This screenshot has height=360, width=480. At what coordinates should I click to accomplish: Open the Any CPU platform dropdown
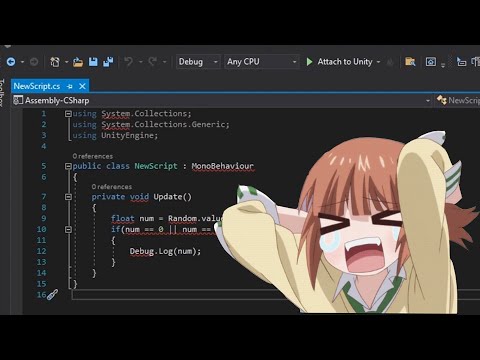point(262,62)
